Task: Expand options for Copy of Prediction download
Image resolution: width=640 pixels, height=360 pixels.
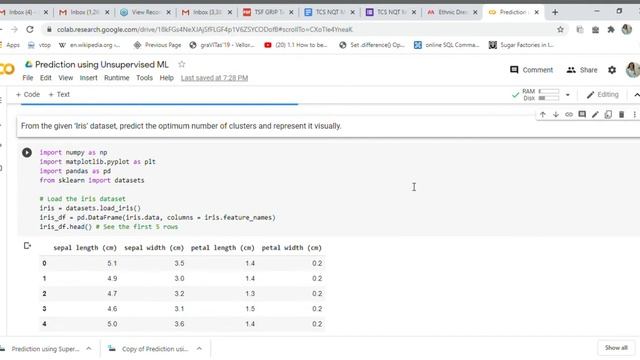Action: click(x=199, y=349)
